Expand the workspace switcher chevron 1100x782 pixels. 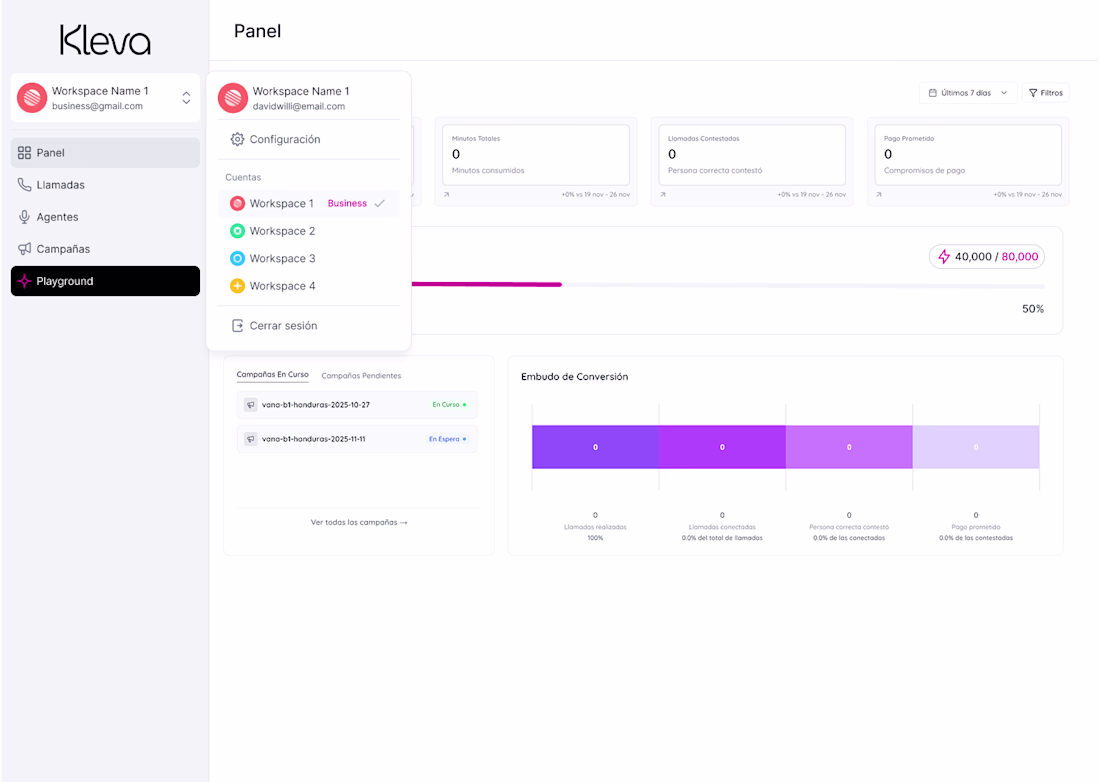point(186,97)
